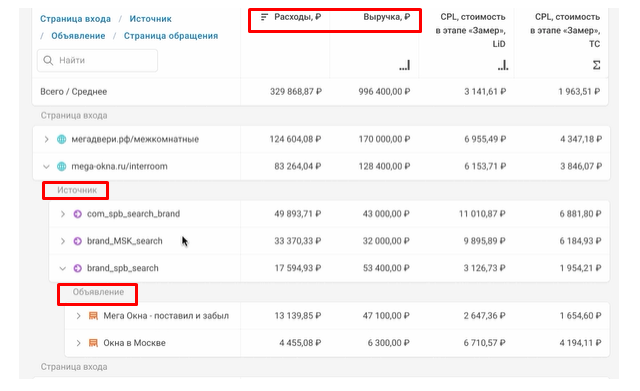Click the Найти search input field
The width and height of the screenshot is (640, 391).
[98, 60]
